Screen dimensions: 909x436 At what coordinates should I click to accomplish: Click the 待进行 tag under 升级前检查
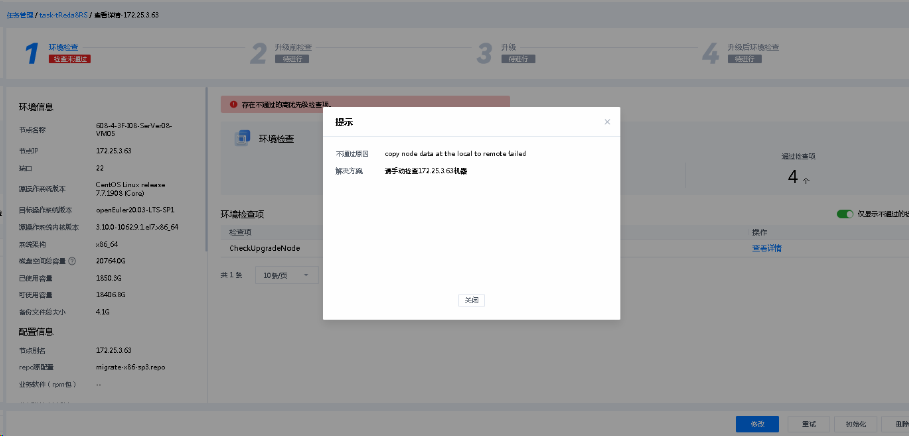tap(291, 59)
